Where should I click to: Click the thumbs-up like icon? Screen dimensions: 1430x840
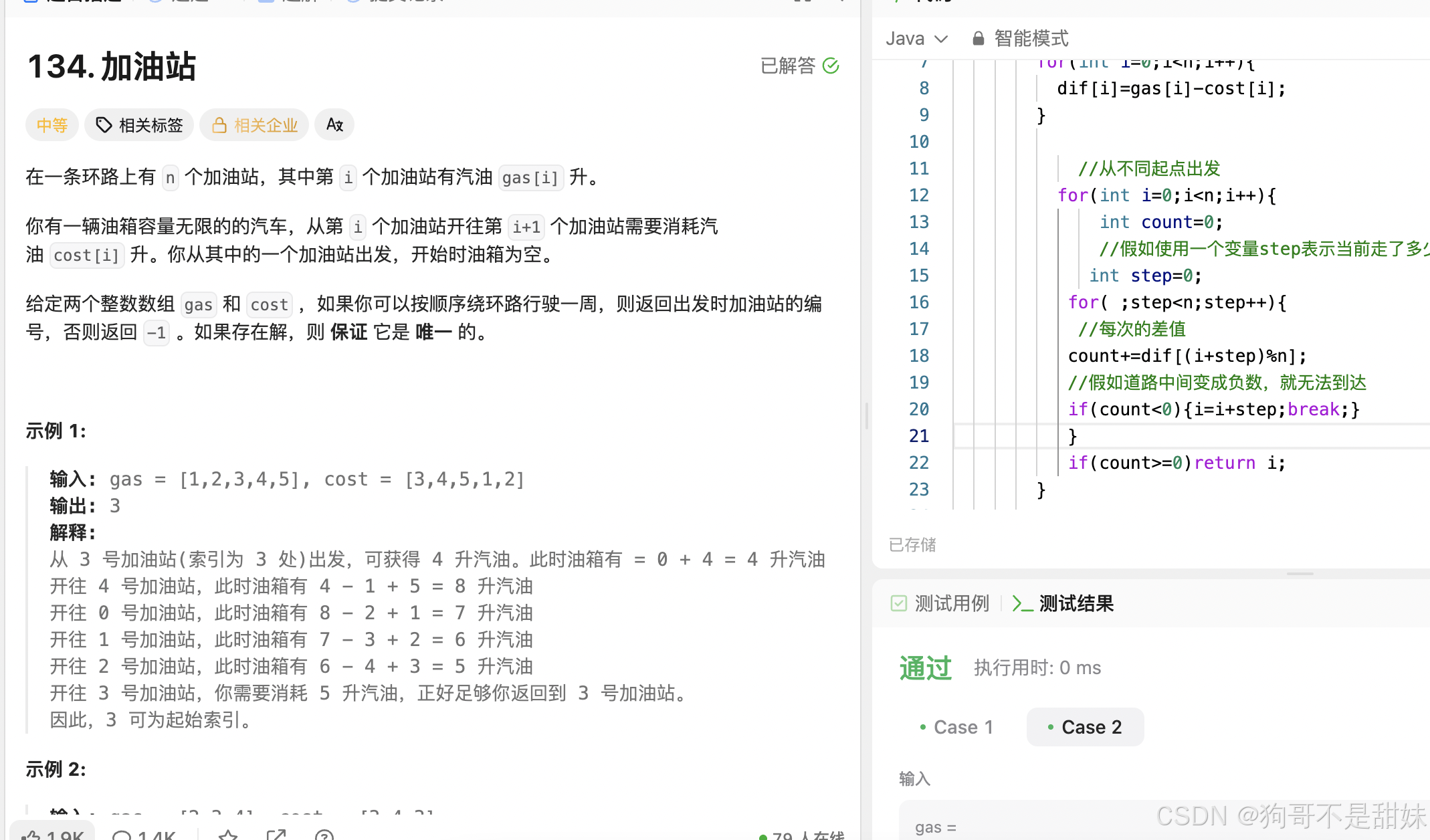tap(31, 835)
